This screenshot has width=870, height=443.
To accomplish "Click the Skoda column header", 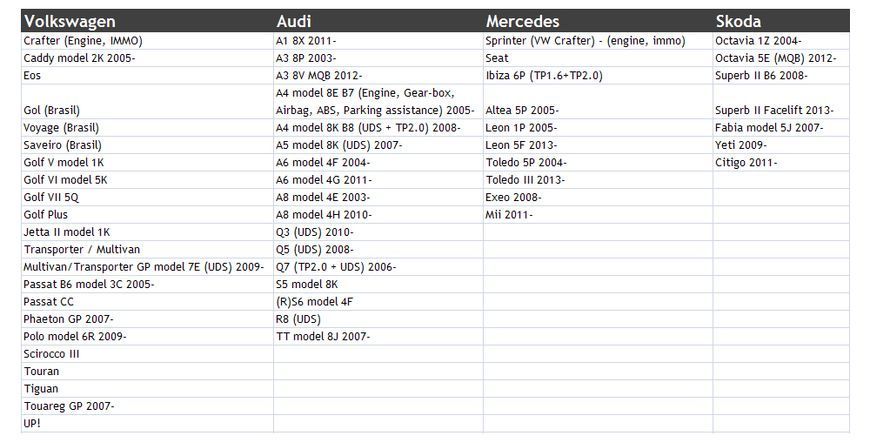I will pyautogui.click(x=781, y=21).
